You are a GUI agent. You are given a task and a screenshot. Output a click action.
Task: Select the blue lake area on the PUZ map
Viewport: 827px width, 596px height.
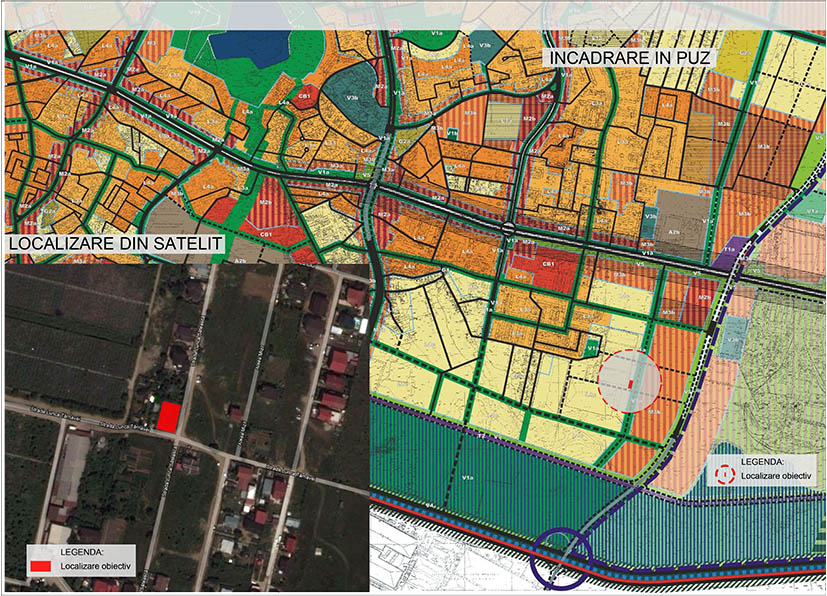251,47
